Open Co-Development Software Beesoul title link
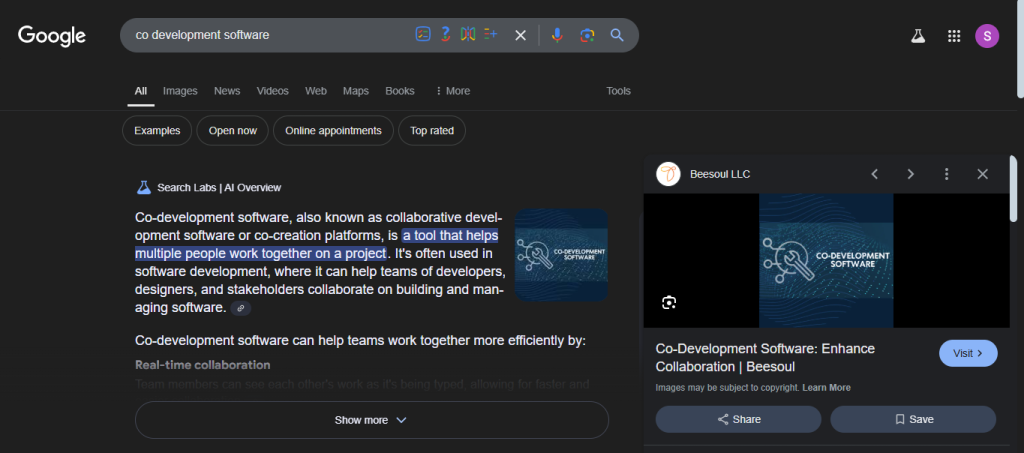This screenshot has height=453, width=1024. tap(765, 358)
